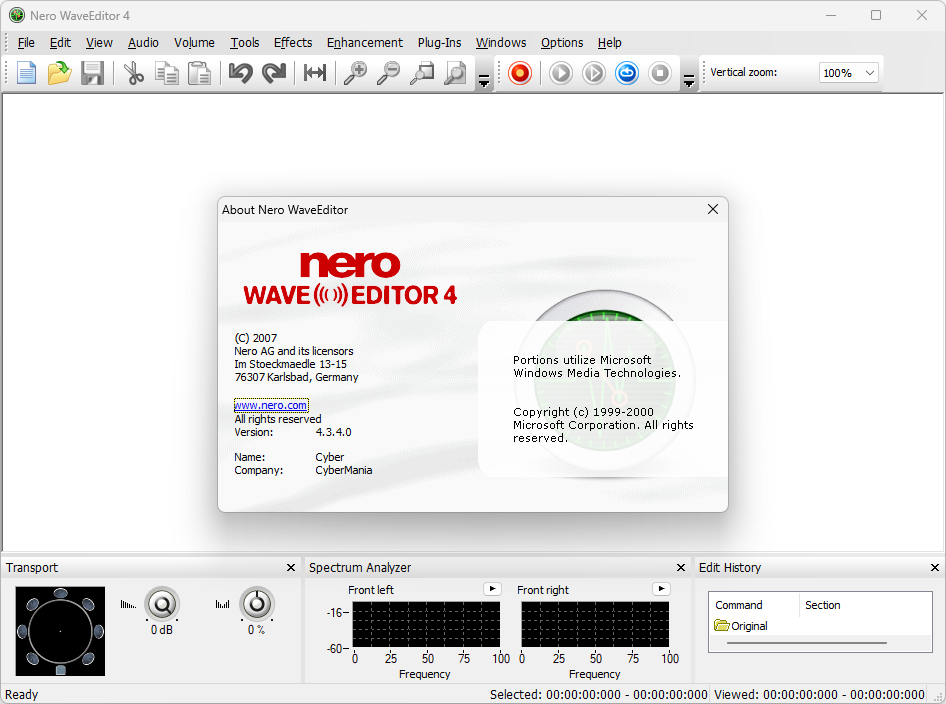Screen dimensions: 946x704
Task: Click the Nero WaveEditor title bar app icon
Action: pos(17,16)
